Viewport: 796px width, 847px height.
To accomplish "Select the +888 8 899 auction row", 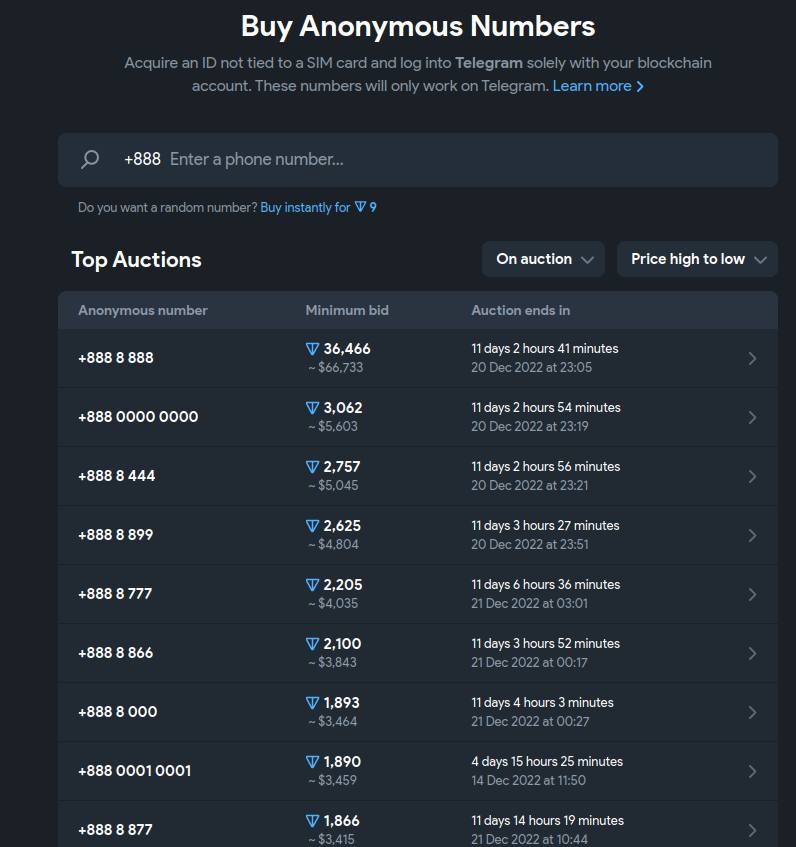I will (x=418, y=535).
